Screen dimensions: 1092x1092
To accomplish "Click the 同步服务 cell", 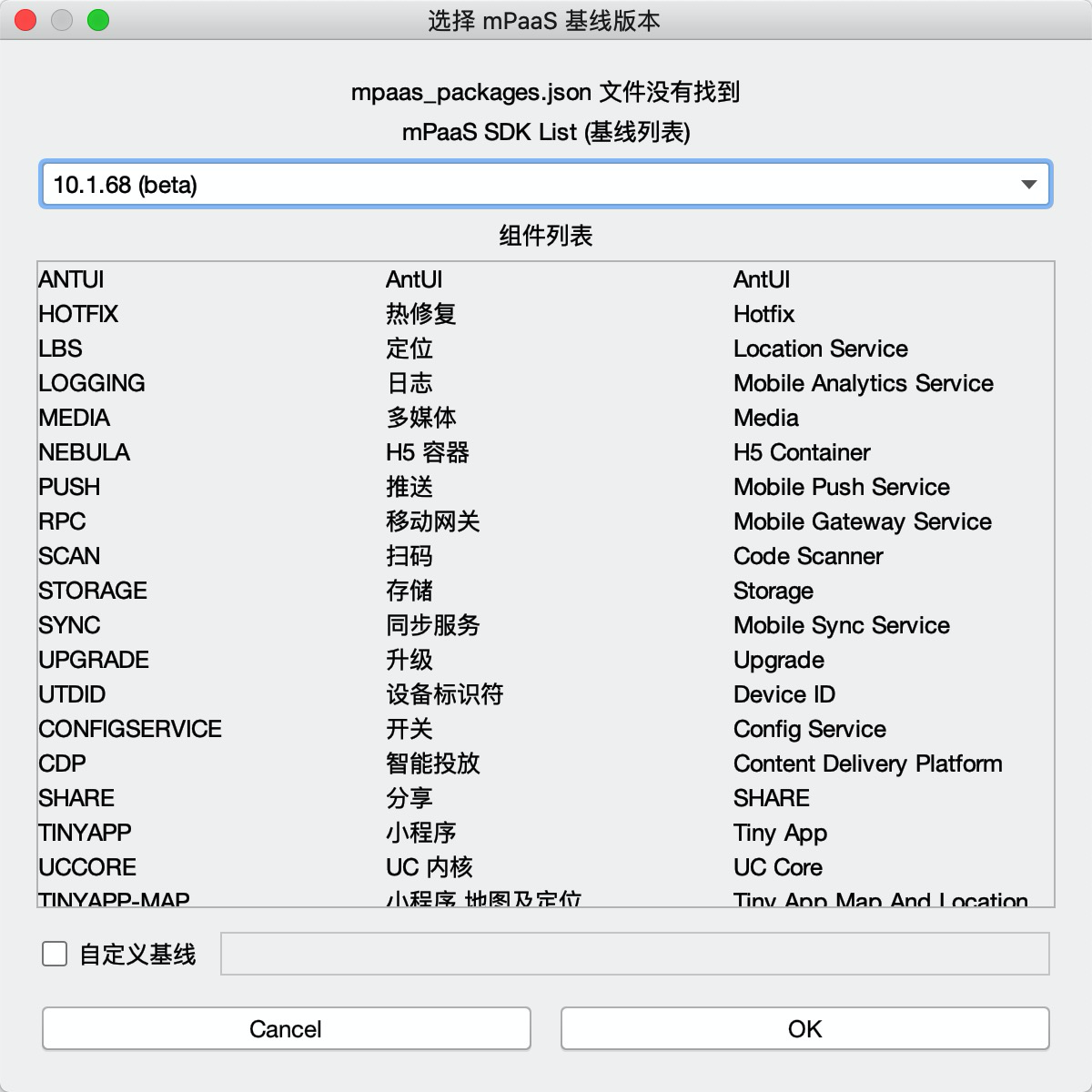I will coord(433,625).
